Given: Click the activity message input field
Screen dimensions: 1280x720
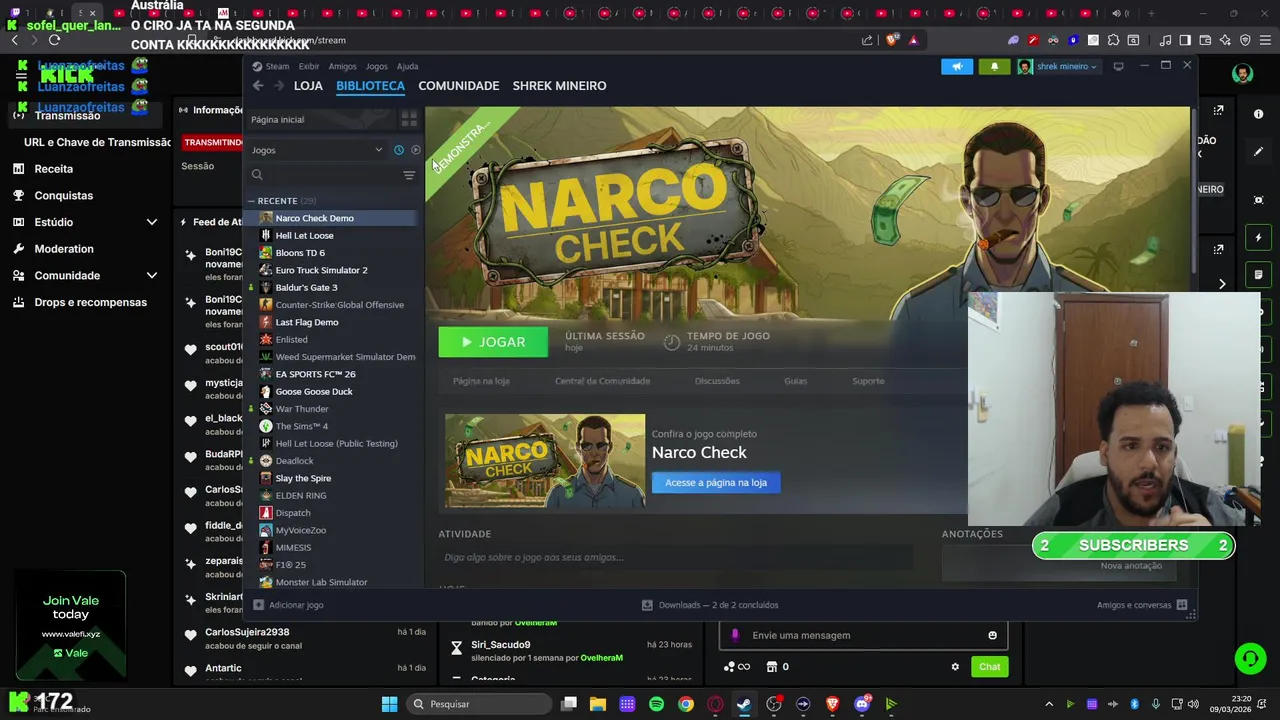Looking at the screenshot, I should coord(675,557).
